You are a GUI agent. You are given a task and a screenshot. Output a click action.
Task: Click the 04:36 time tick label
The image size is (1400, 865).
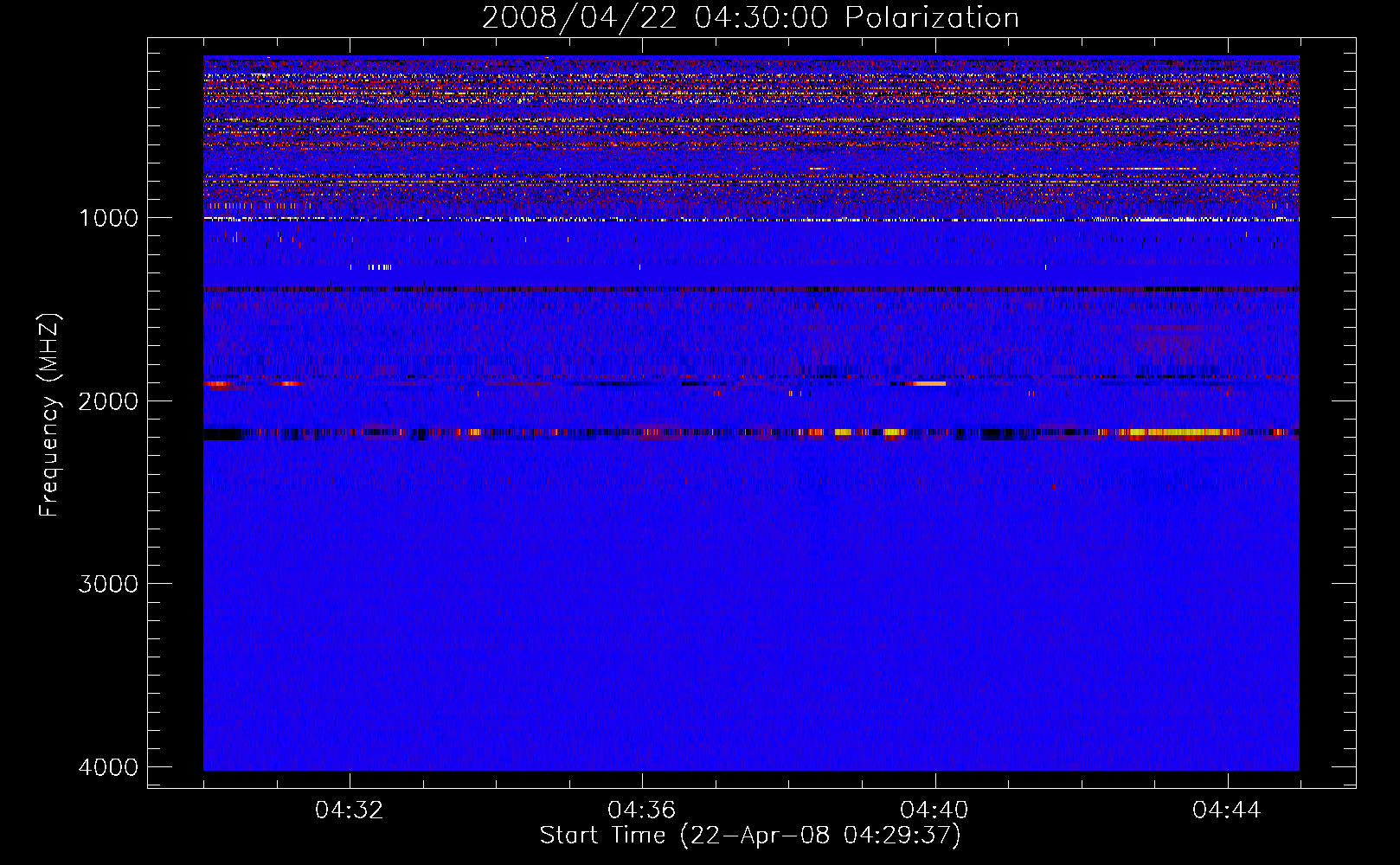(x=642, y=810)
